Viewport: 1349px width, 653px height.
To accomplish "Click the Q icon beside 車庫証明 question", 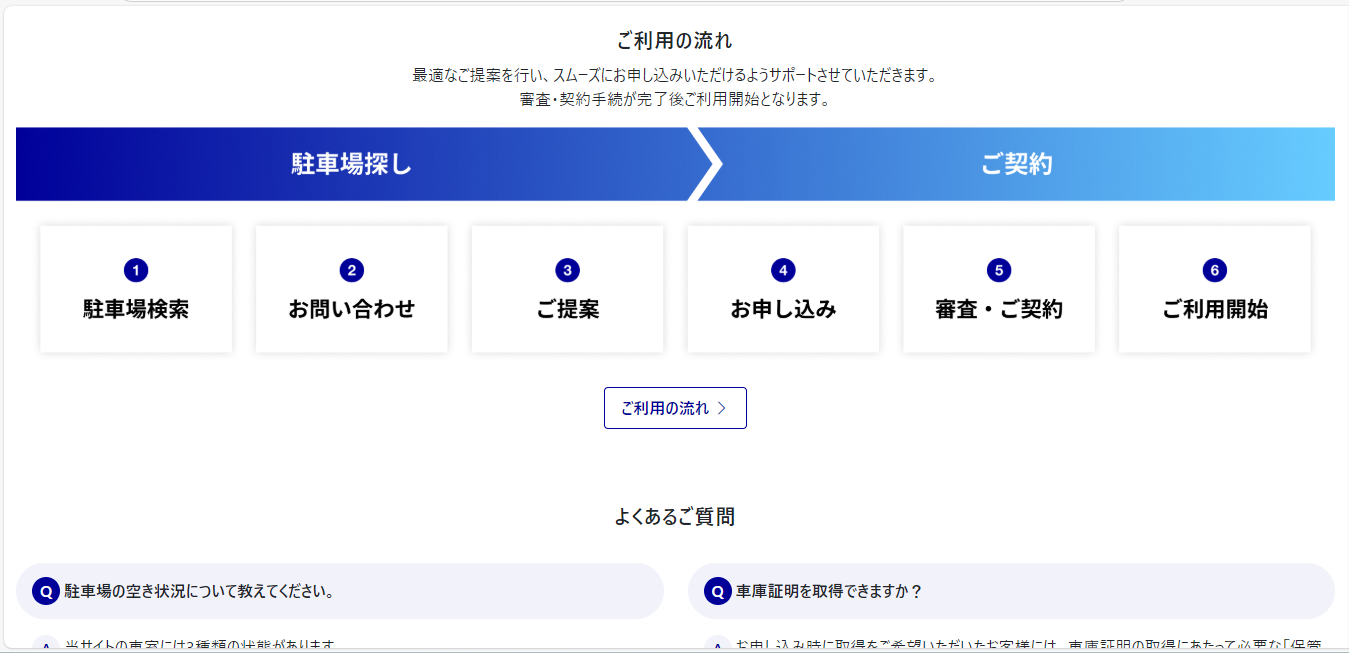I will point(718,591).
